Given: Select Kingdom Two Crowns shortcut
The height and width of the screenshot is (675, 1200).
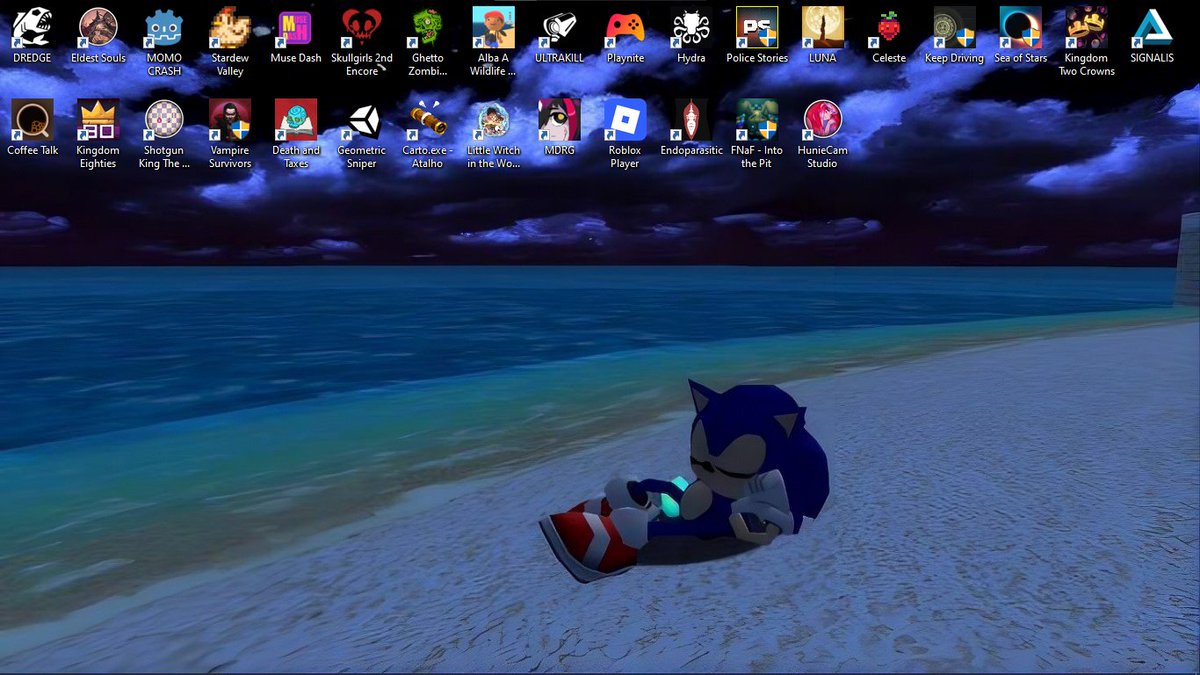Looking at the screenshot, I should click(x=1086, y=28).
